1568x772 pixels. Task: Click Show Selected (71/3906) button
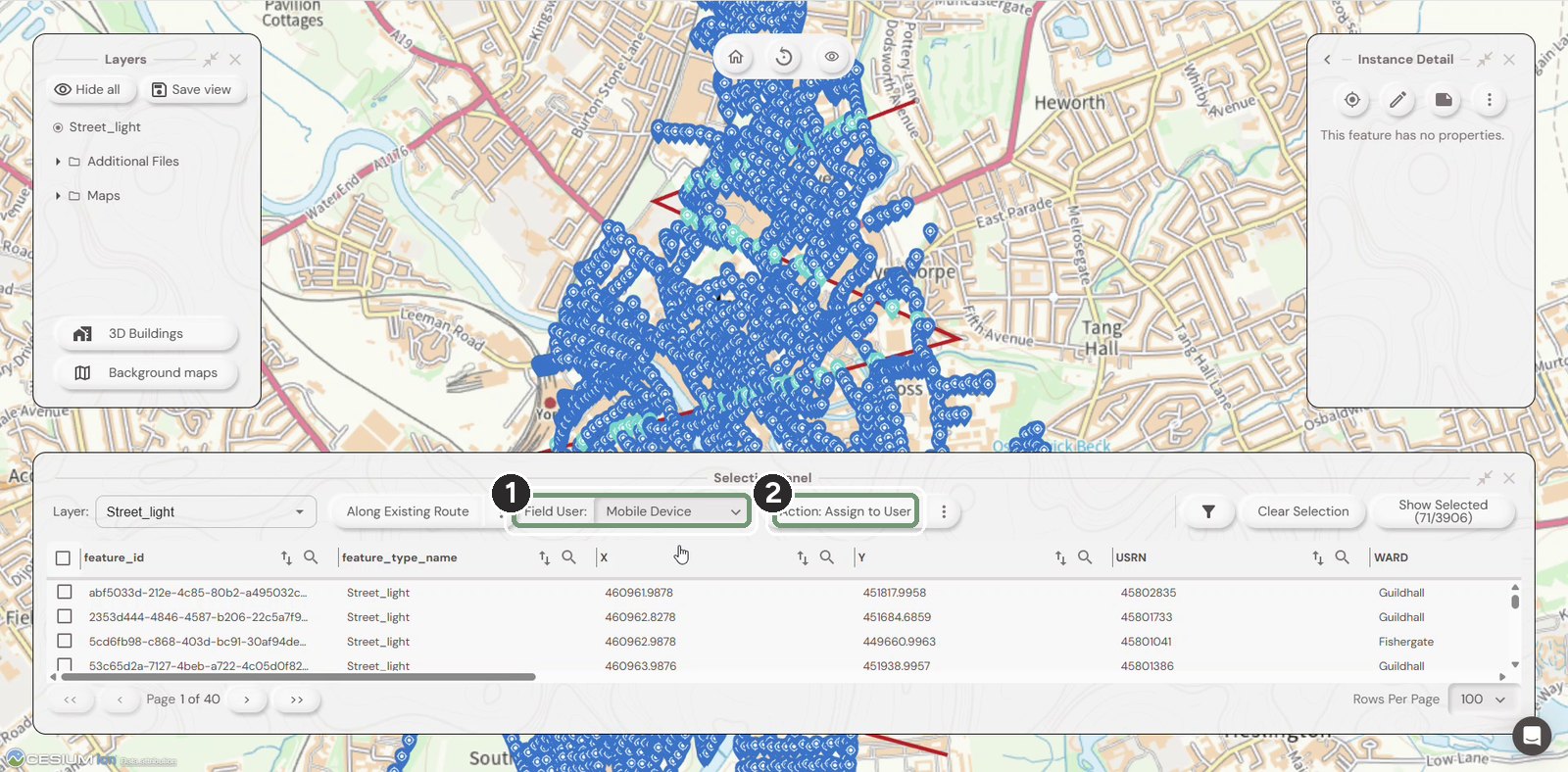coord(1443,511)
